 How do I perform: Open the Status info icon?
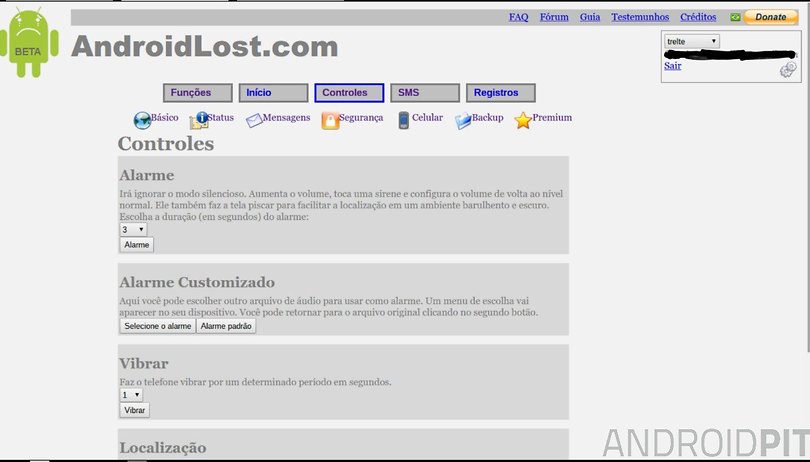(199, 120)
